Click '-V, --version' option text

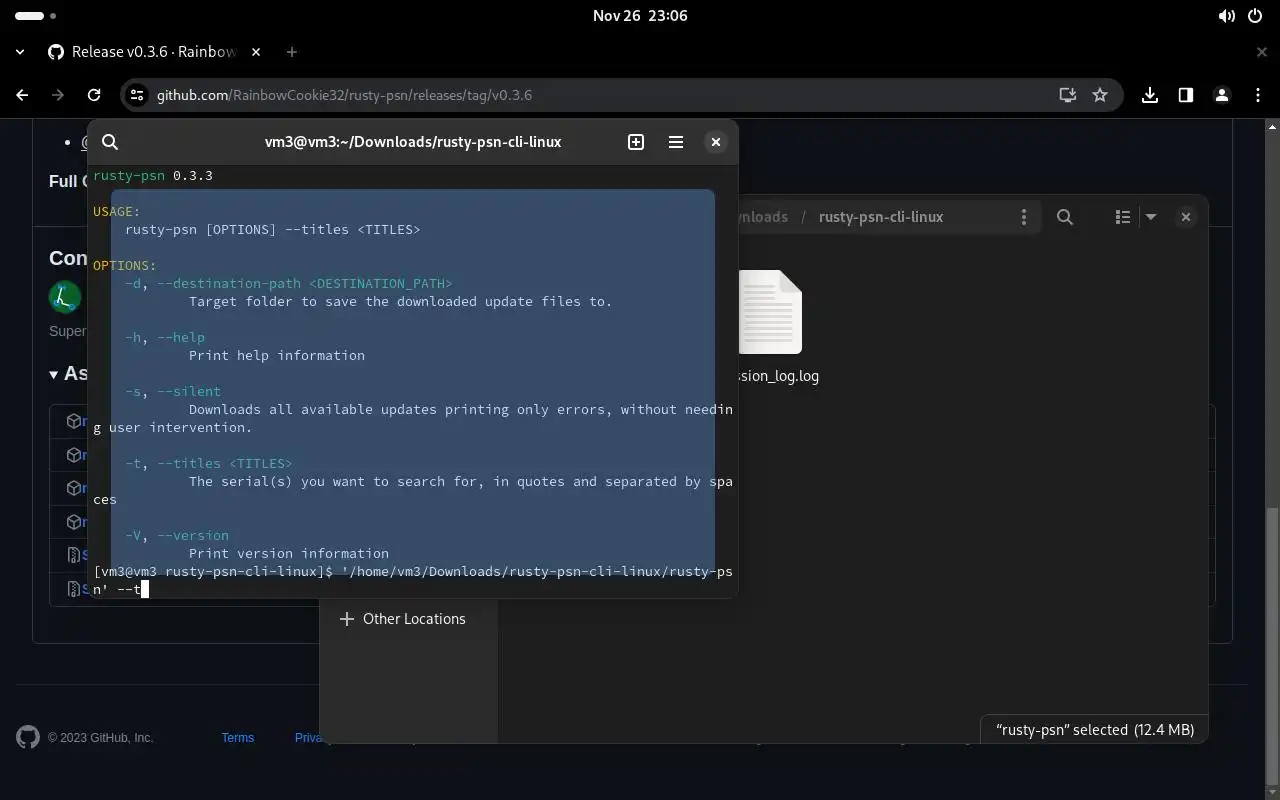(x=177, y=536)
